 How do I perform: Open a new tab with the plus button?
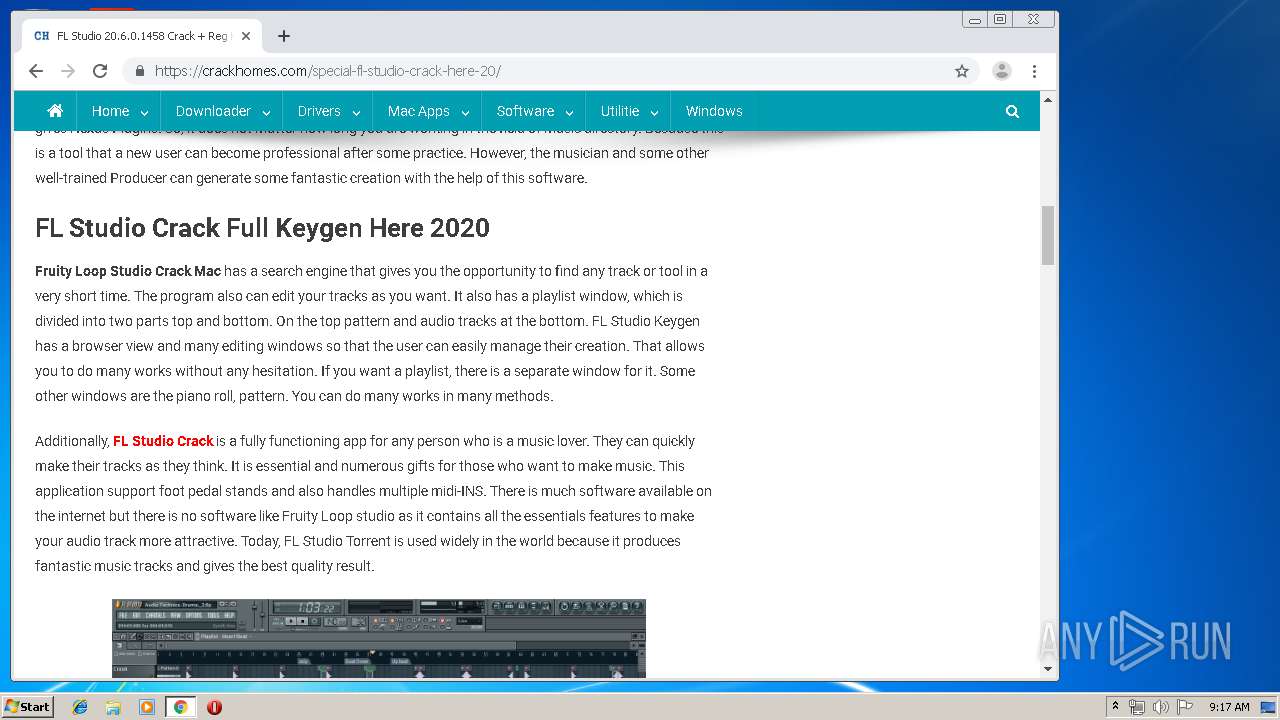(x=284, y=36)
